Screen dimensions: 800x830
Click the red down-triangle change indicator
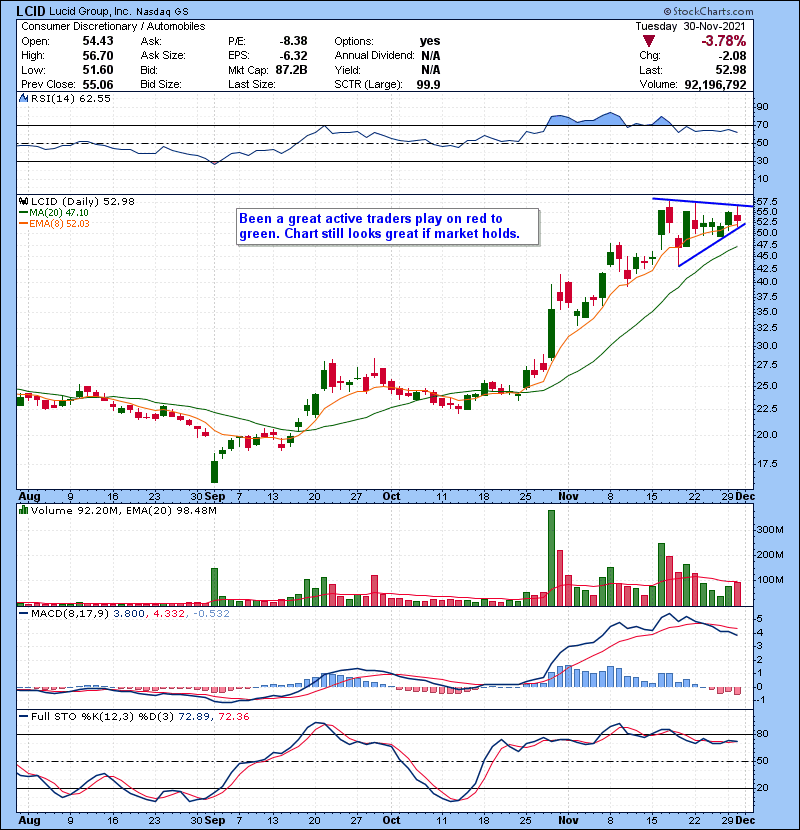649,41
